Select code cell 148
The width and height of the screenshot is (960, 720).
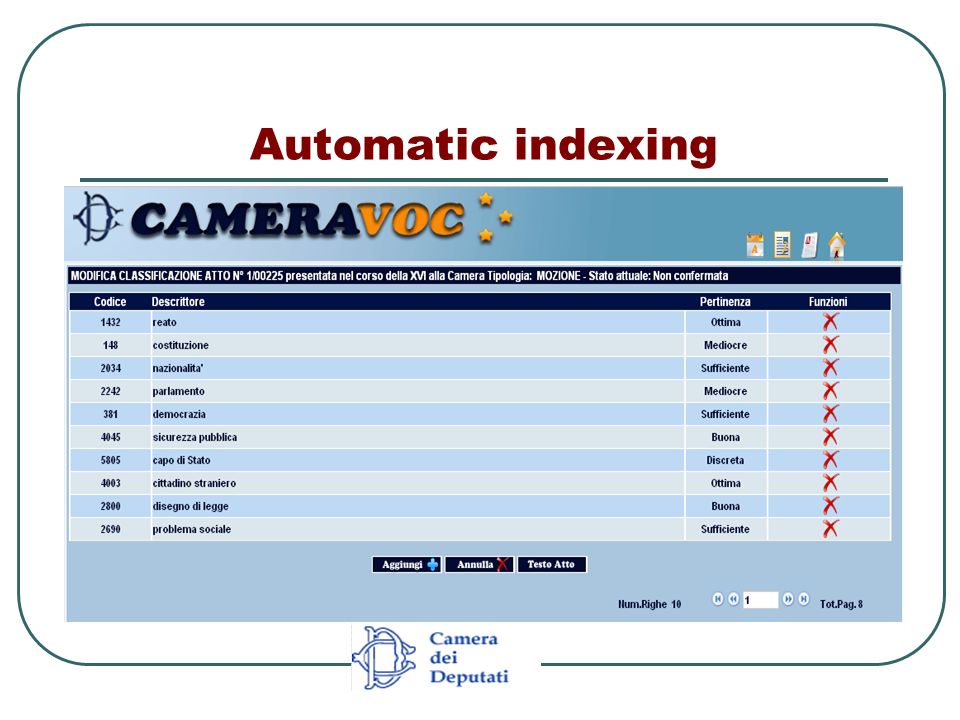pos(110,345)
